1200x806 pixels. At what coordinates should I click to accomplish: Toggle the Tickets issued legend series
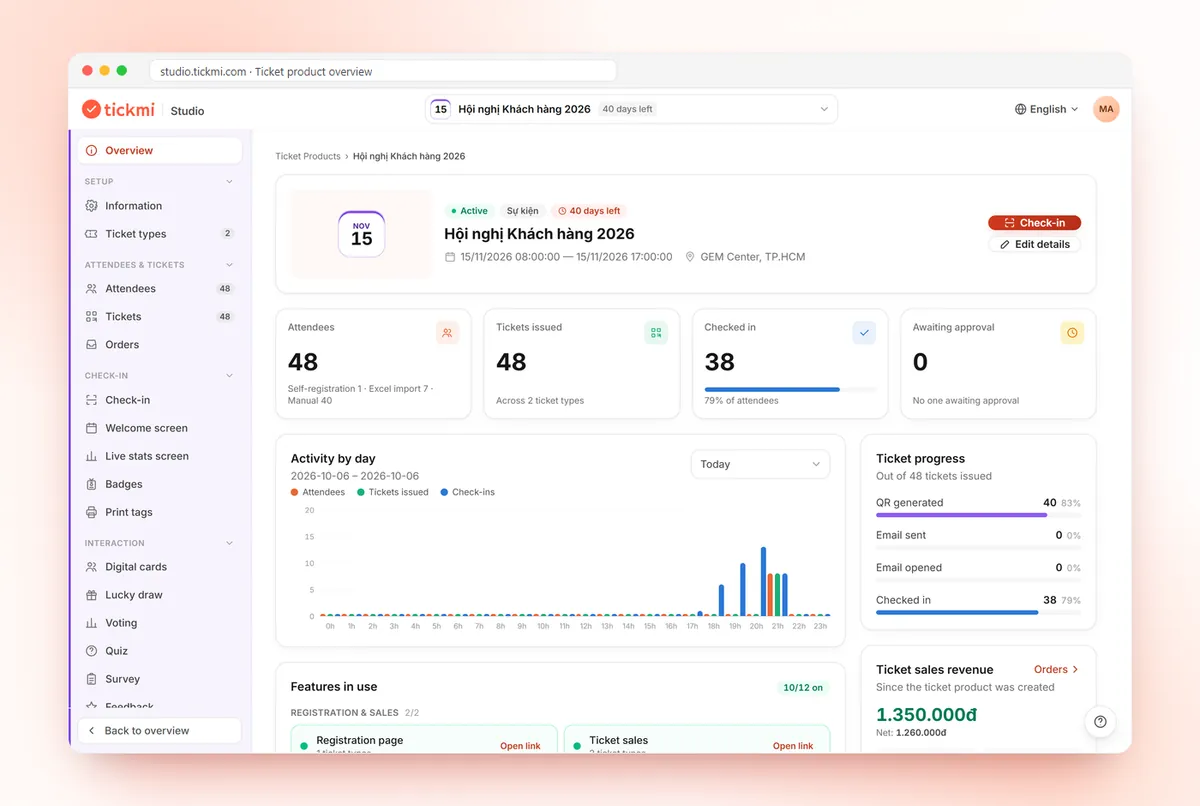click(x=393, y=492)
